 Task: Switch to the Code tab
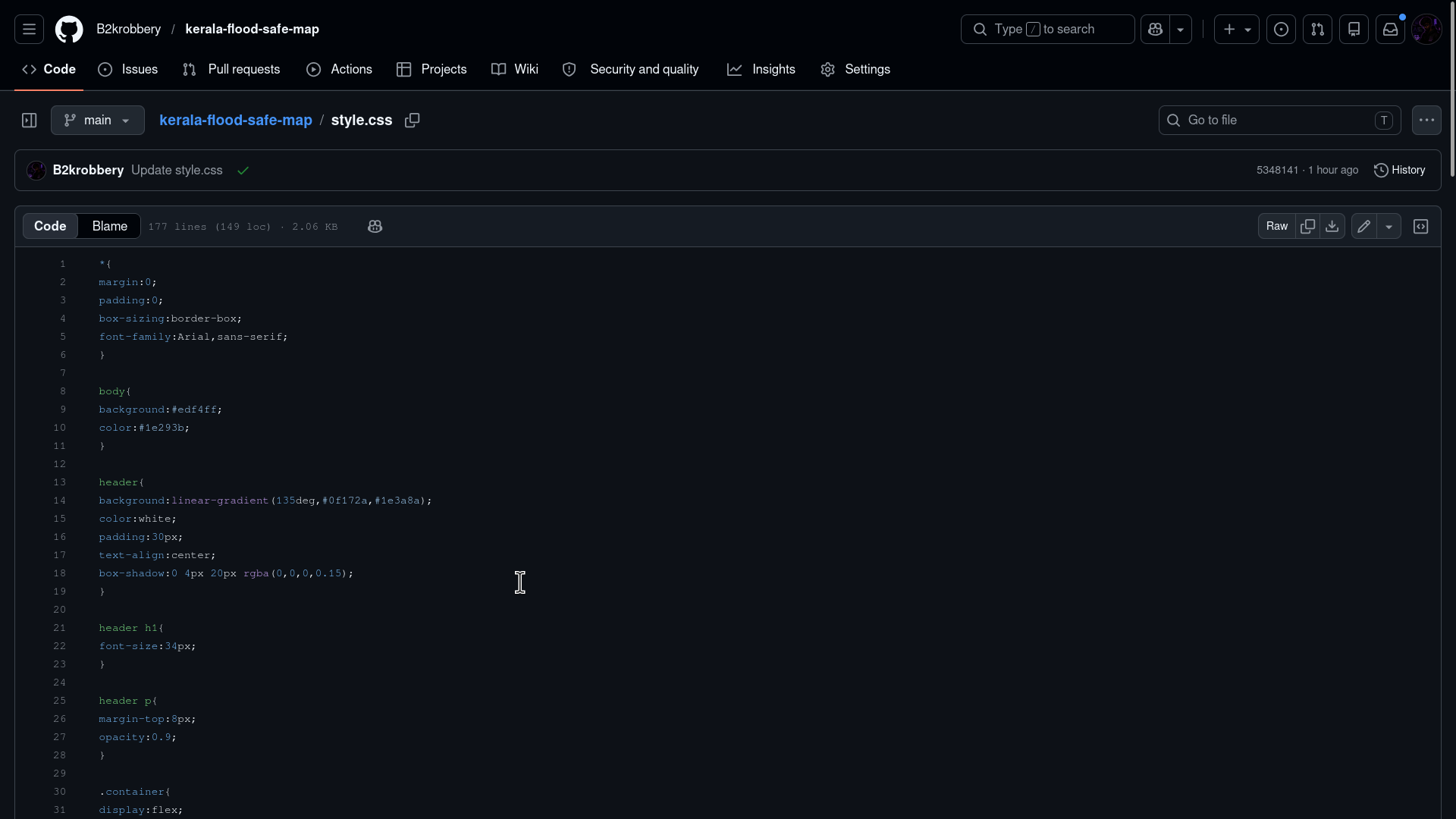[49, 69]
